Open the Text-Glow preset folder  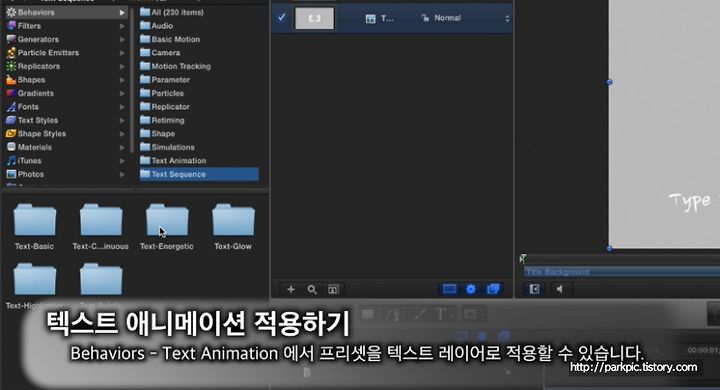[233, 227]
